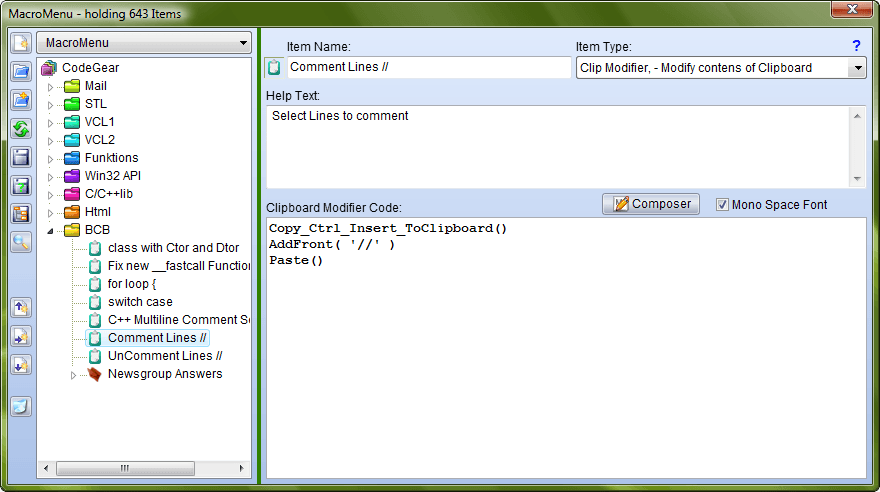Viewport: 880px width, 492px height.
Task: Click the red Newsgroup Answers book icon
Action: (x=95, y=374)
